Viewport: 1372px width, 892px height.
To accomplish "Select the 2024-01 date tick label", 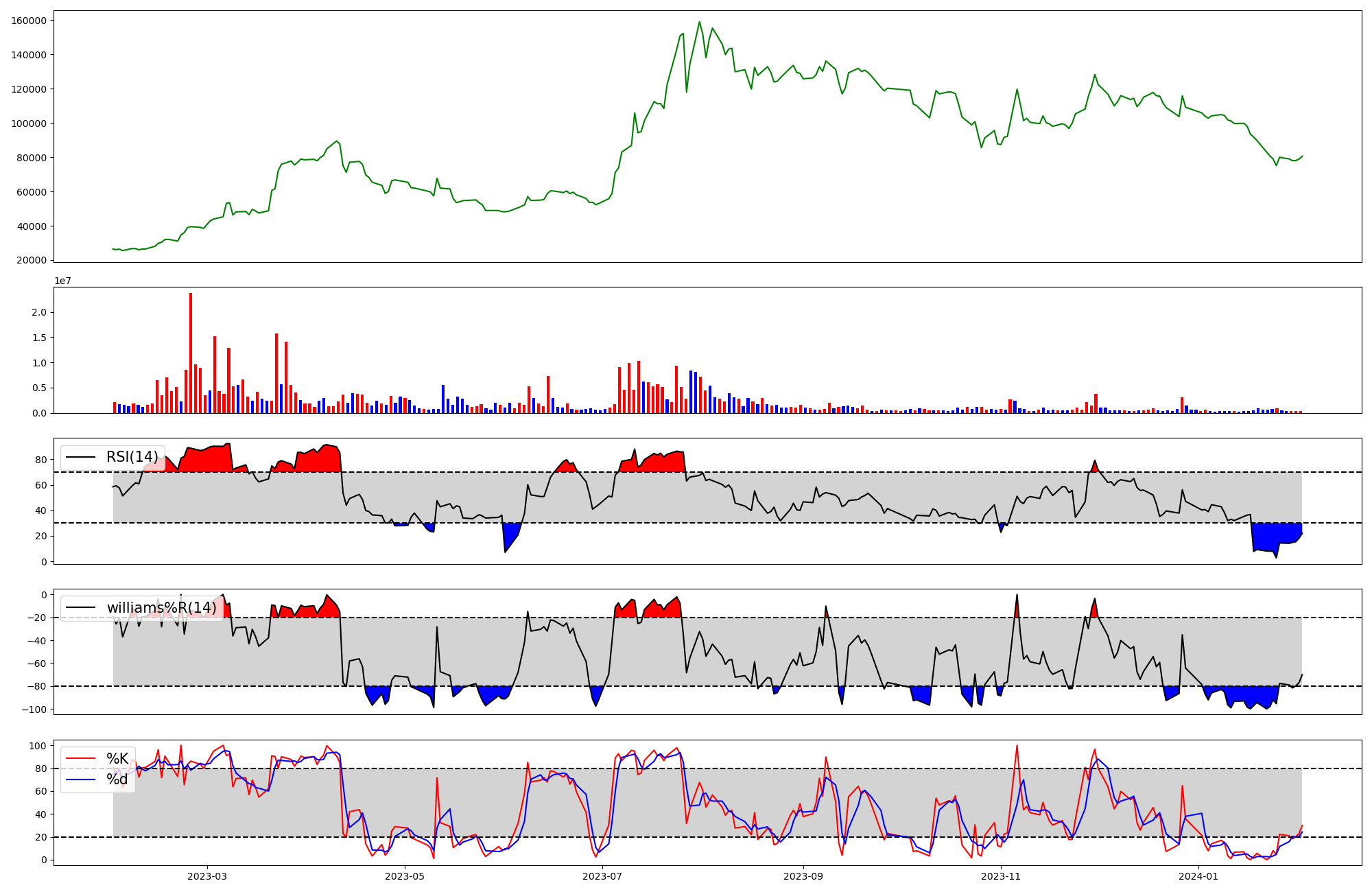I will click(x=1198, y=876).
